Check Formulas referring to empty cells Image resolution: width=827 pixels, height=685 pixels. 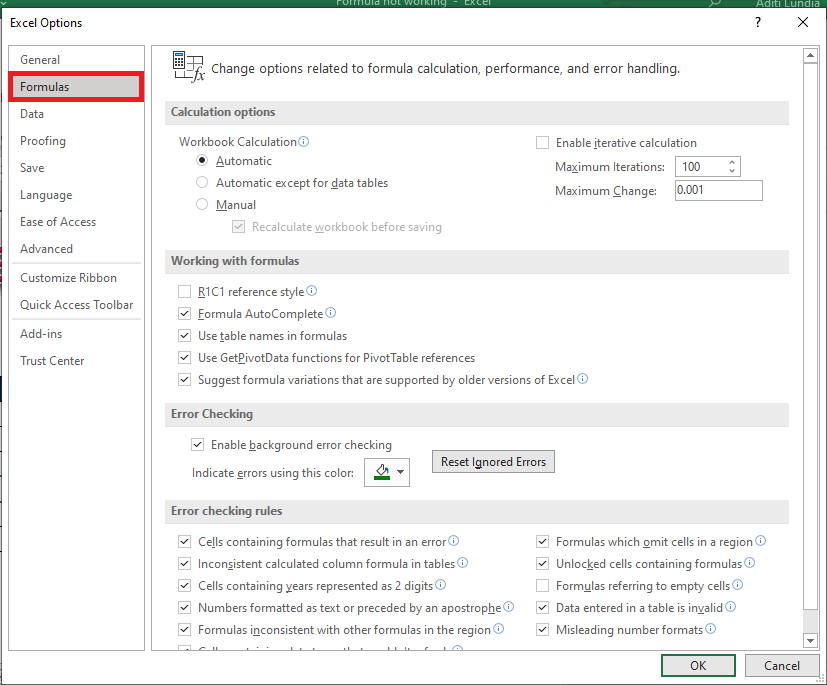point(542,585)
